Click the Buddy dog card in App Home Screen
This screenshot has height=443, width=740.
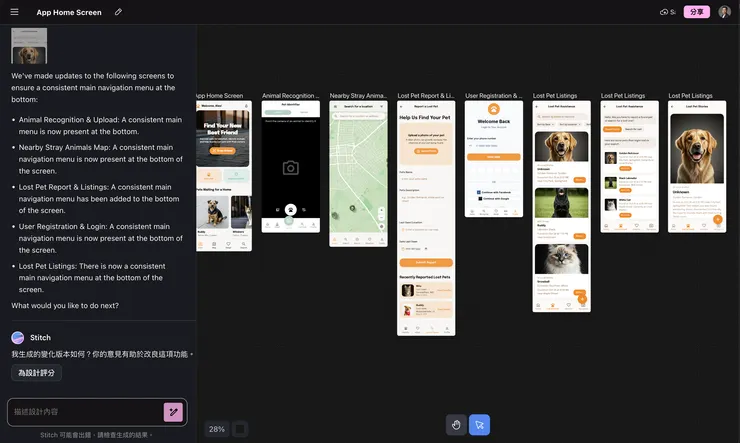(x=212, y=216)
